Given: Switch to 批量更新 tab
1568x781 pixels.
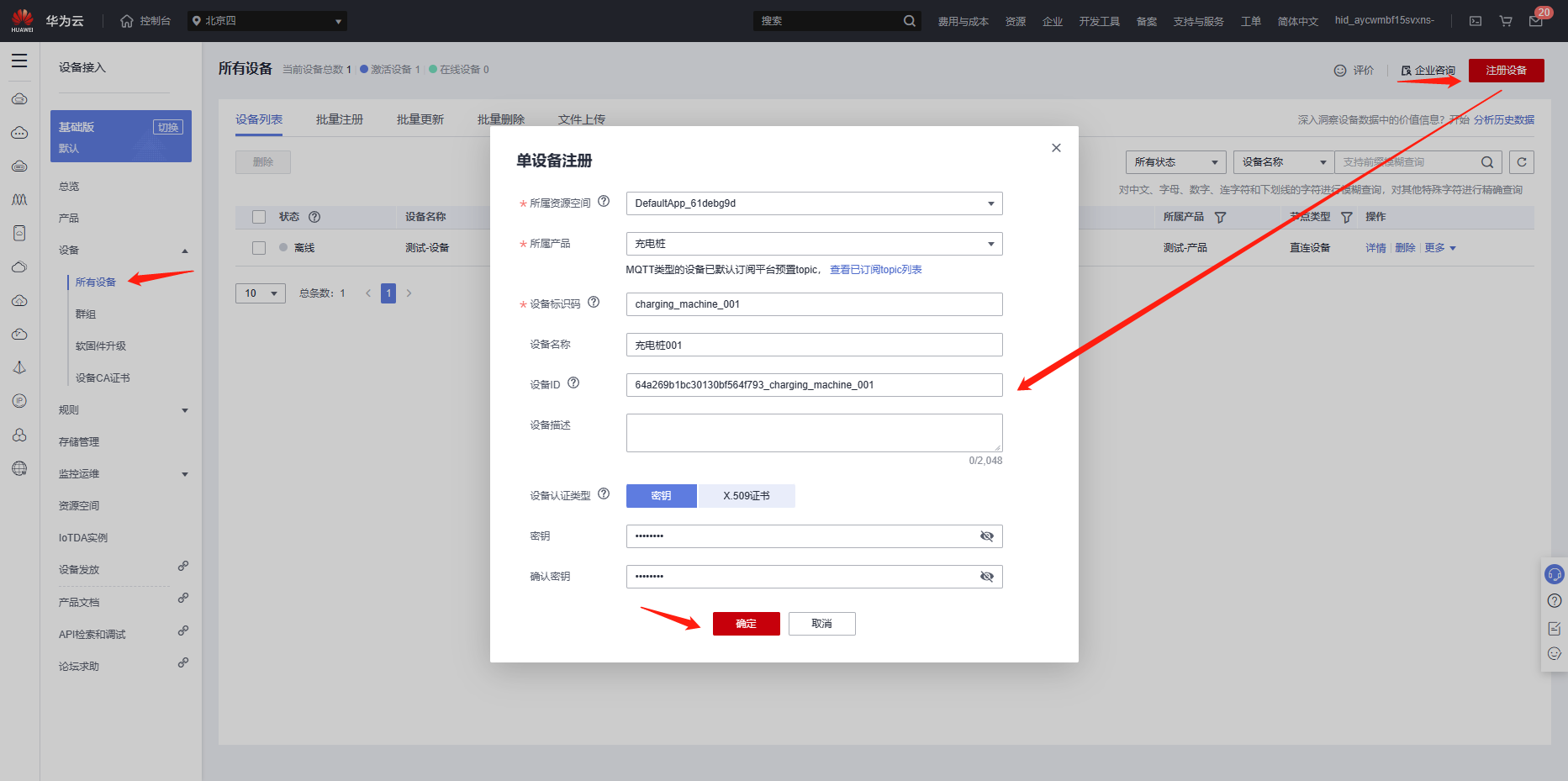Looking at the screenshot, I should [x=420, y=119].
